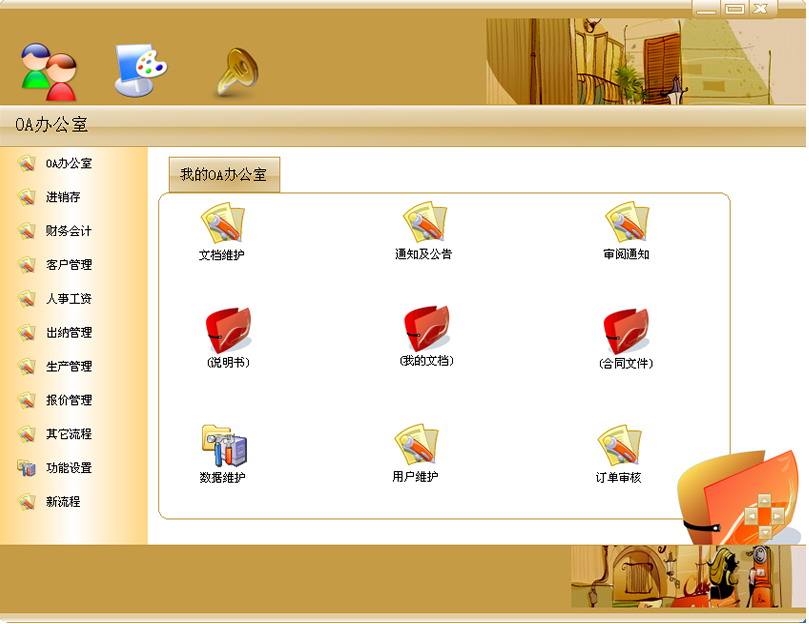Go to 财务会计 module

(69, 231)
